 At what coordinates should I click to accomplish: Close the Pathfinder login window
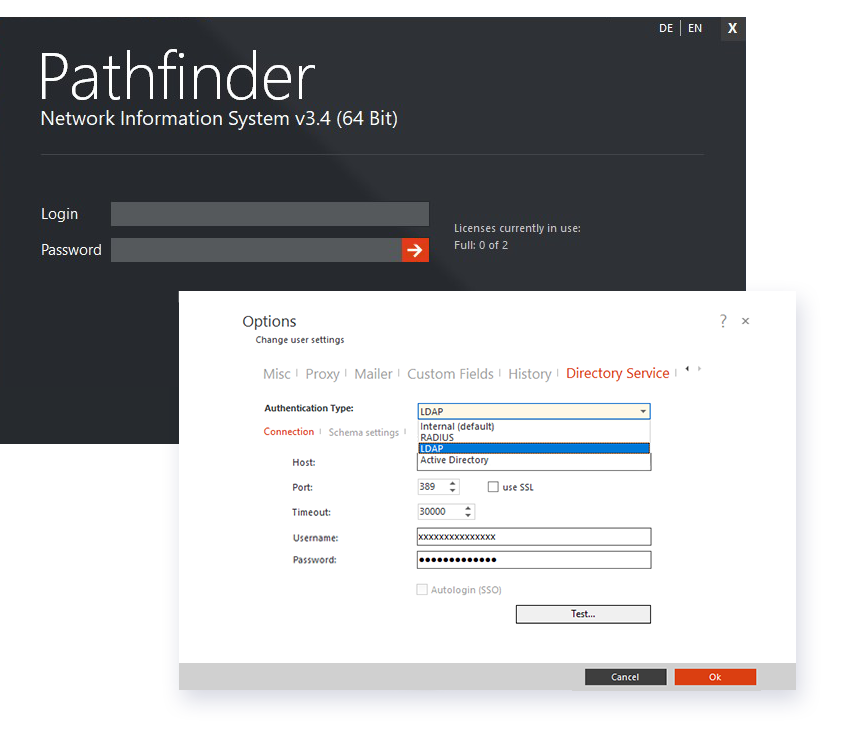(x=732, y=28)
